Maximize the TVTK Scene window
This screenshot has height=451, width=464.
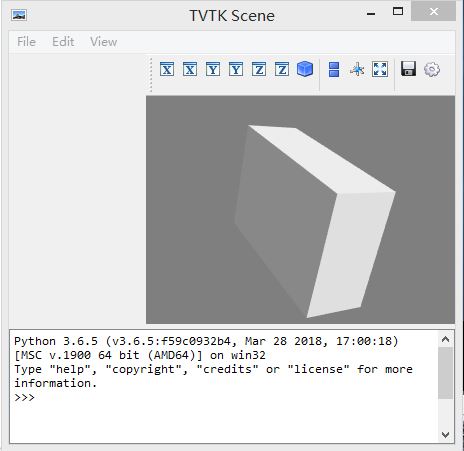(398, 12)
